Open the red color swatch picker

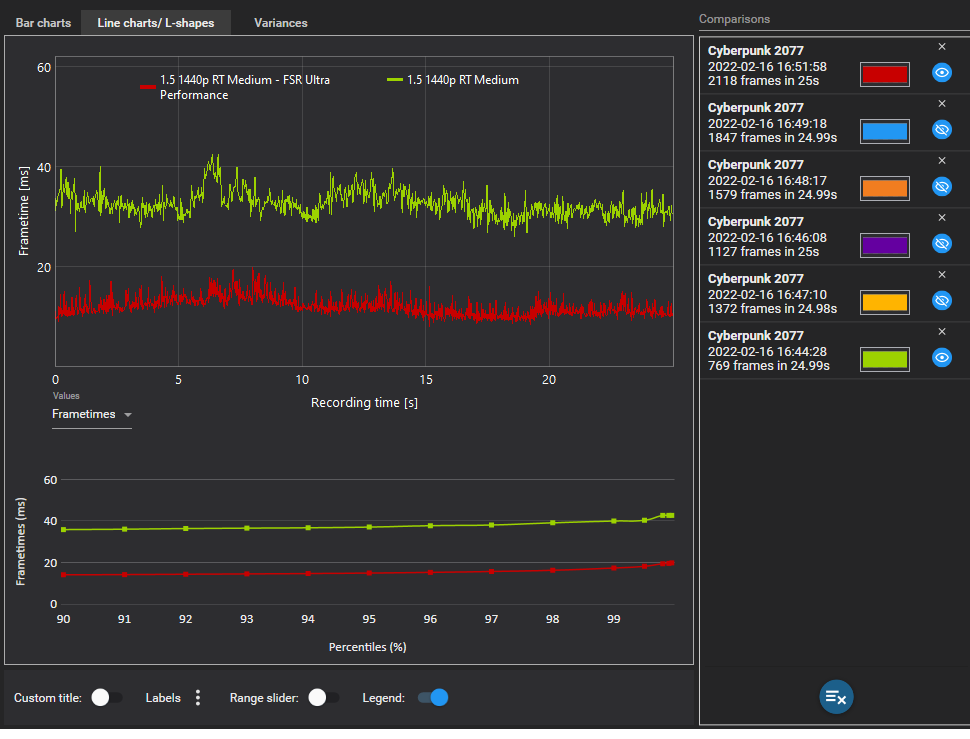pyautogui.click(x=885, y=74)
